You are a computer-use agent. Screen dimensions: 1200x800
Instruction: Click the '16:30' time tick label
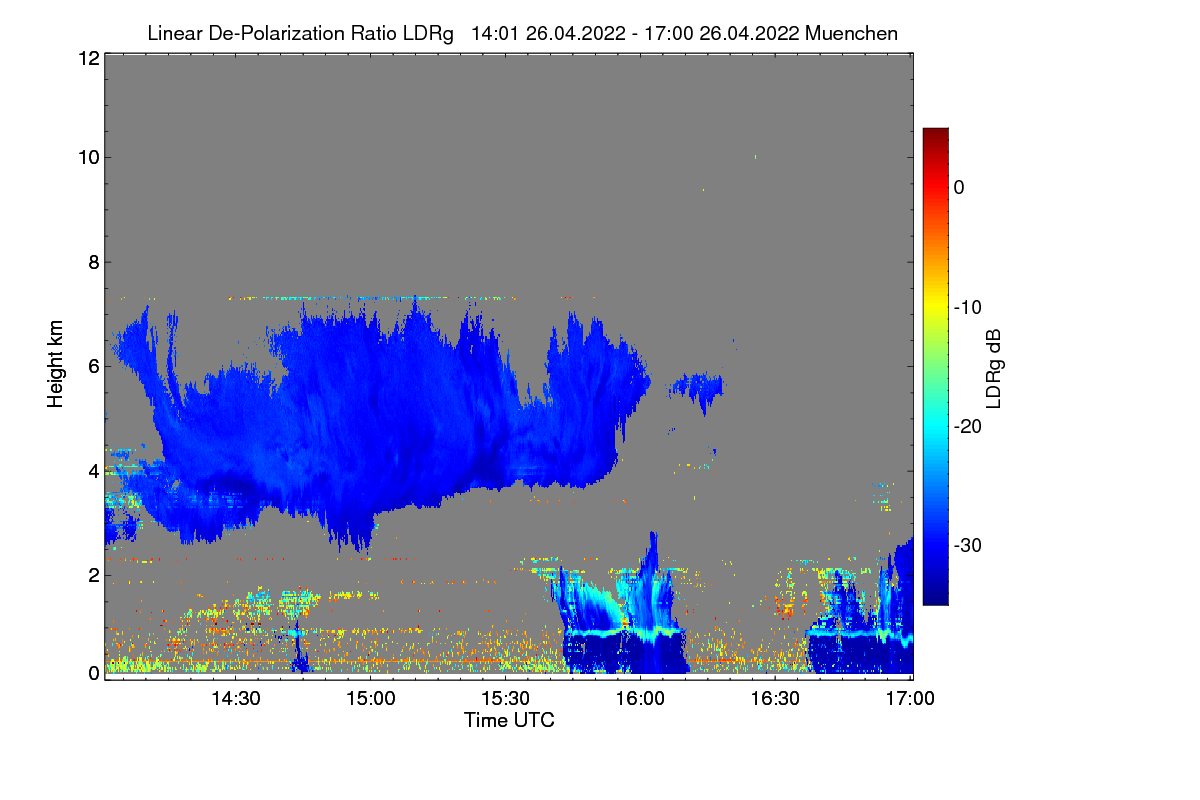pos(776,699)
